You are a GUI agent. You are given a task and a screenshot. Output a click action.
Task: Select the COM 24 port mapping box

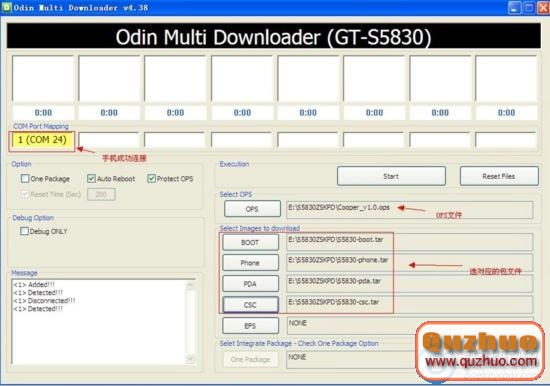point(42,140)
